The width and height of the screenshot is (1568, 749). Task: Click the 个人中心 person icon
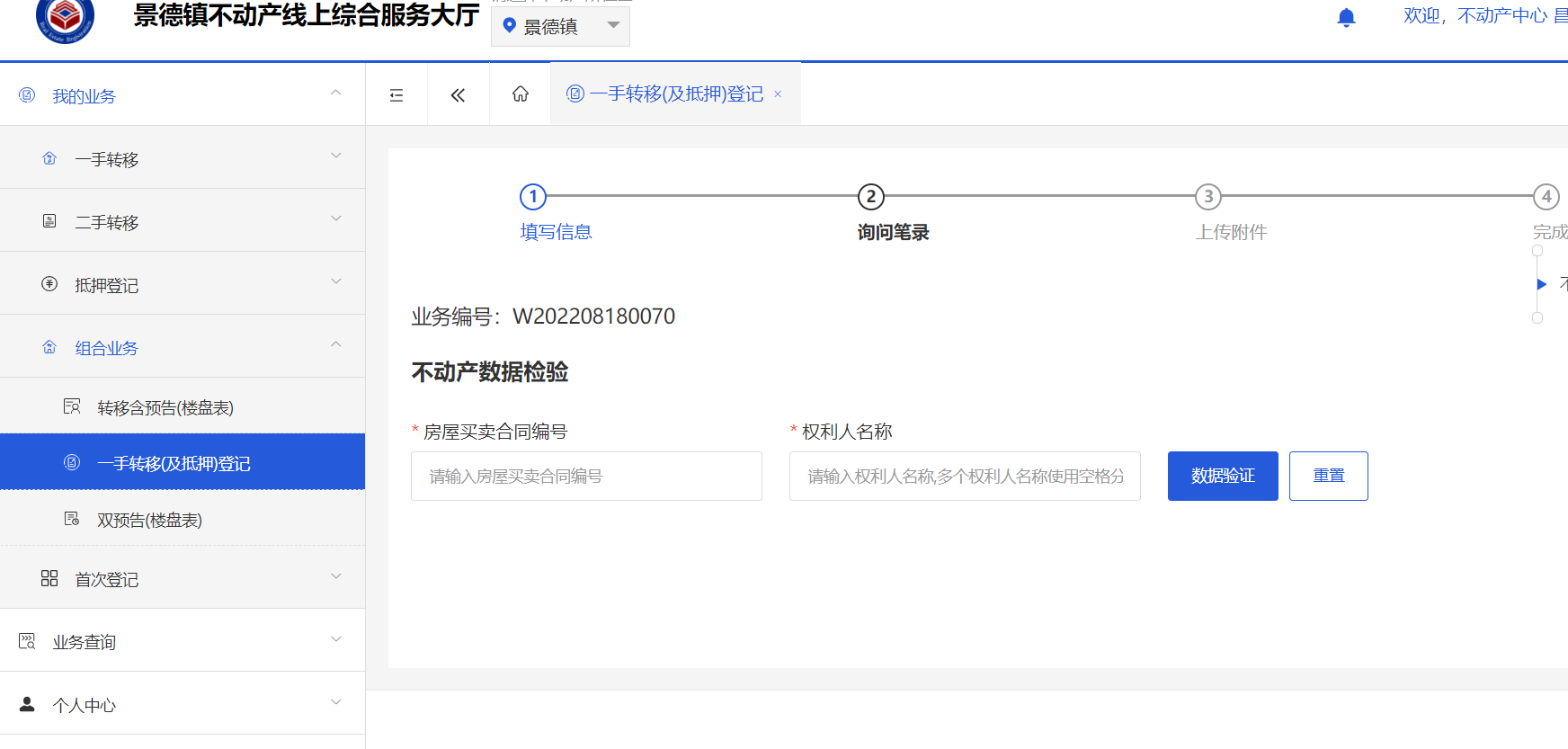pos(27,704)
